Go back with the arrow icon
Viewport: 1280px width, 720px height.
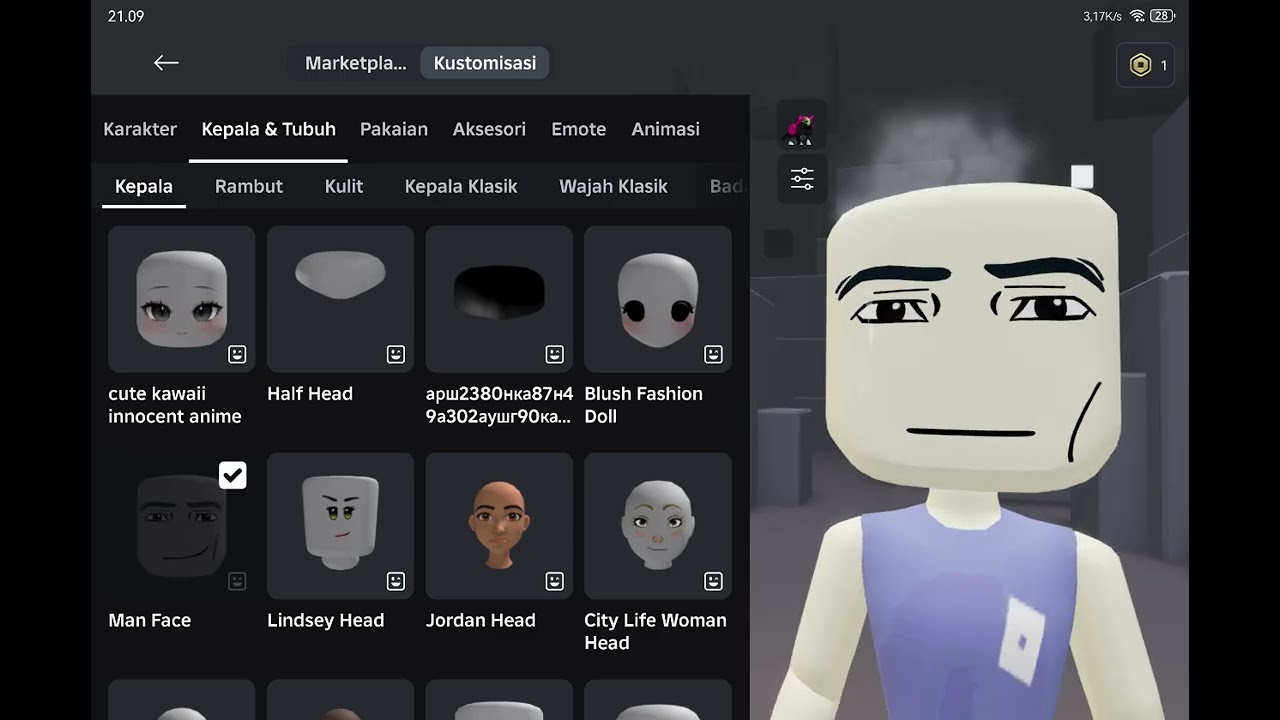click(166, 63)
